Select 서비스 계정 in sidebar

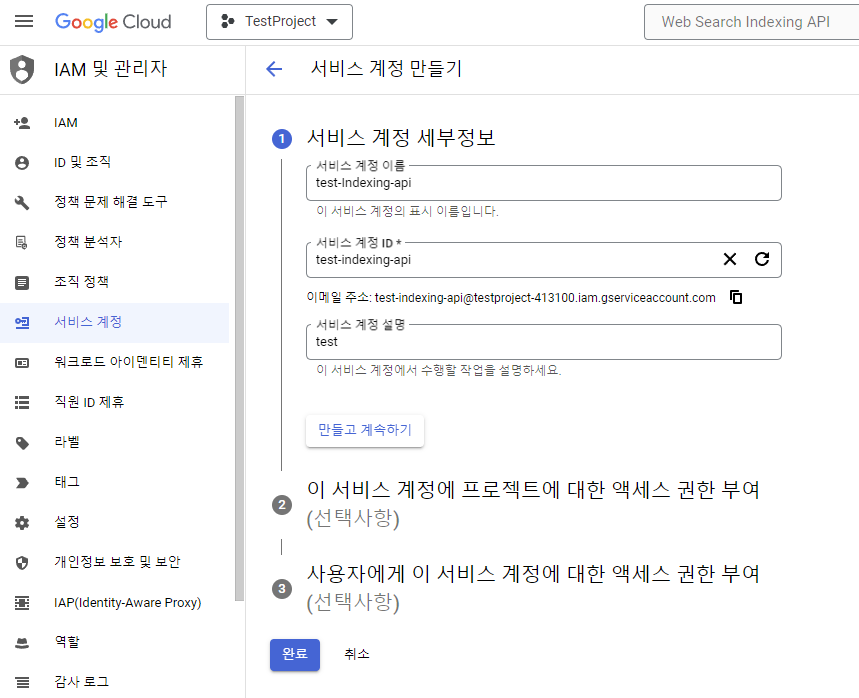tap(114, 323)
